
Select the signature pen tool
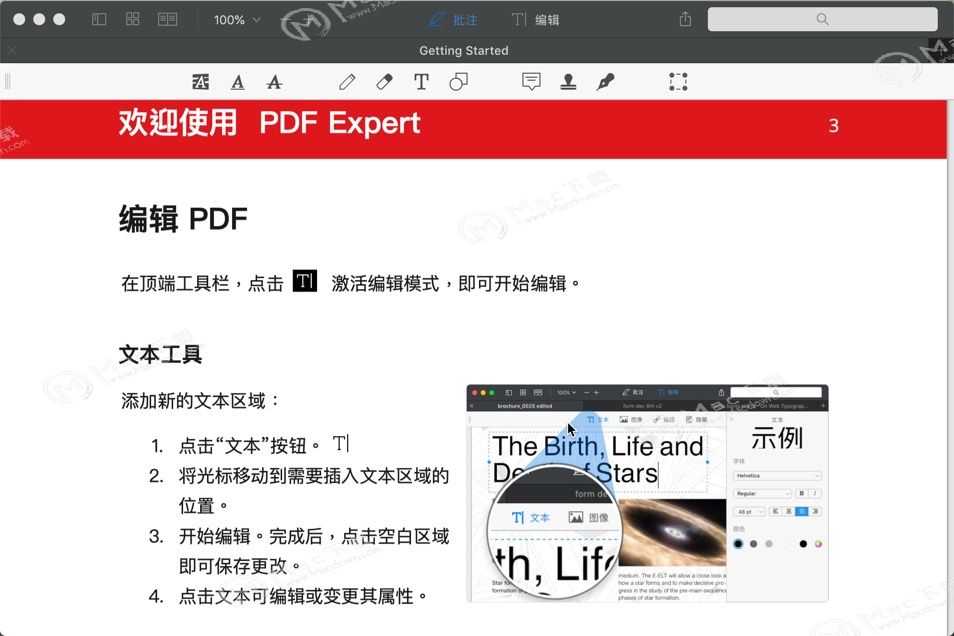point(605,82)
